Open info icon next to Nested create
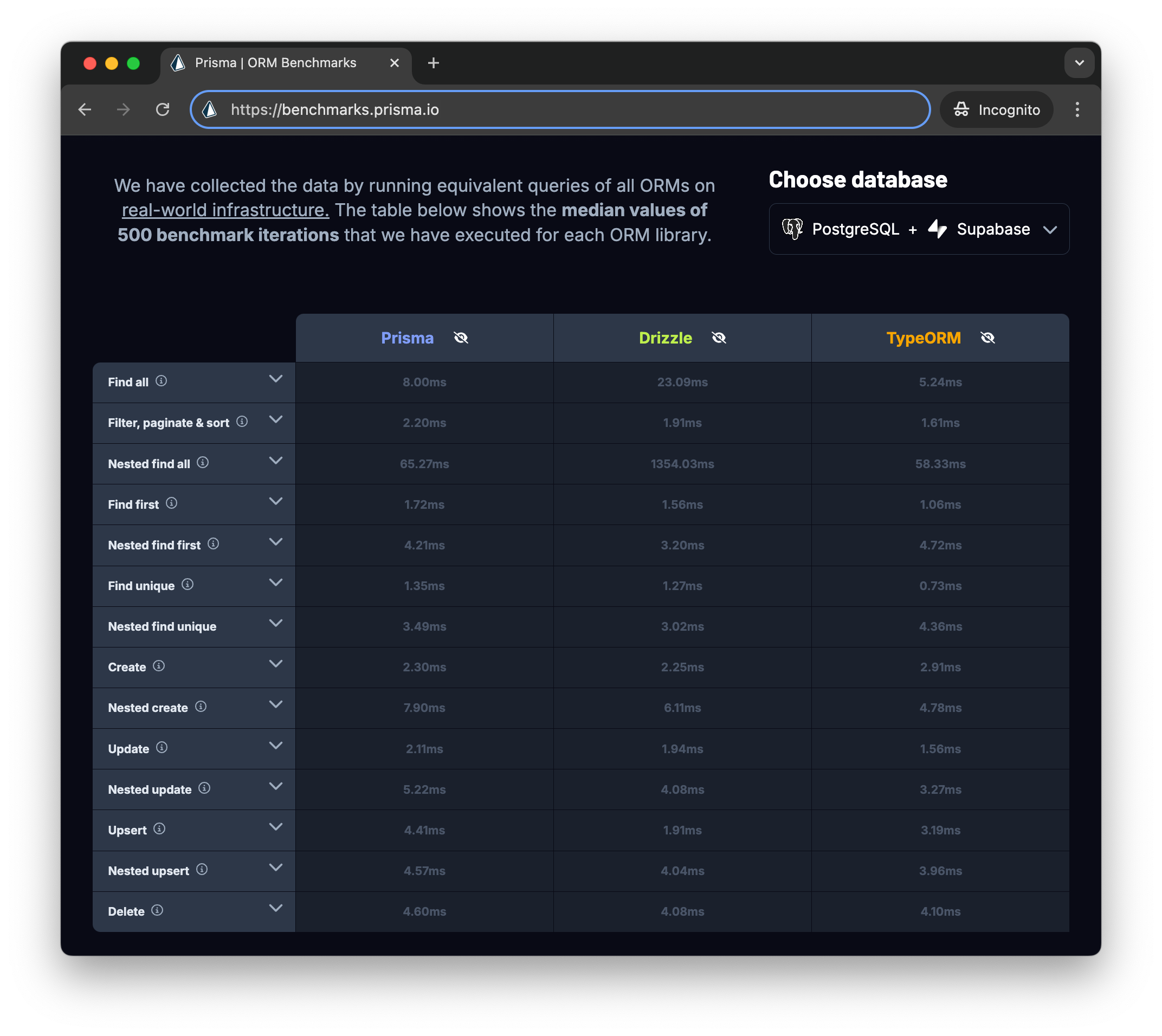The width and height of the screenshot is (1162, 1036). 201,707
